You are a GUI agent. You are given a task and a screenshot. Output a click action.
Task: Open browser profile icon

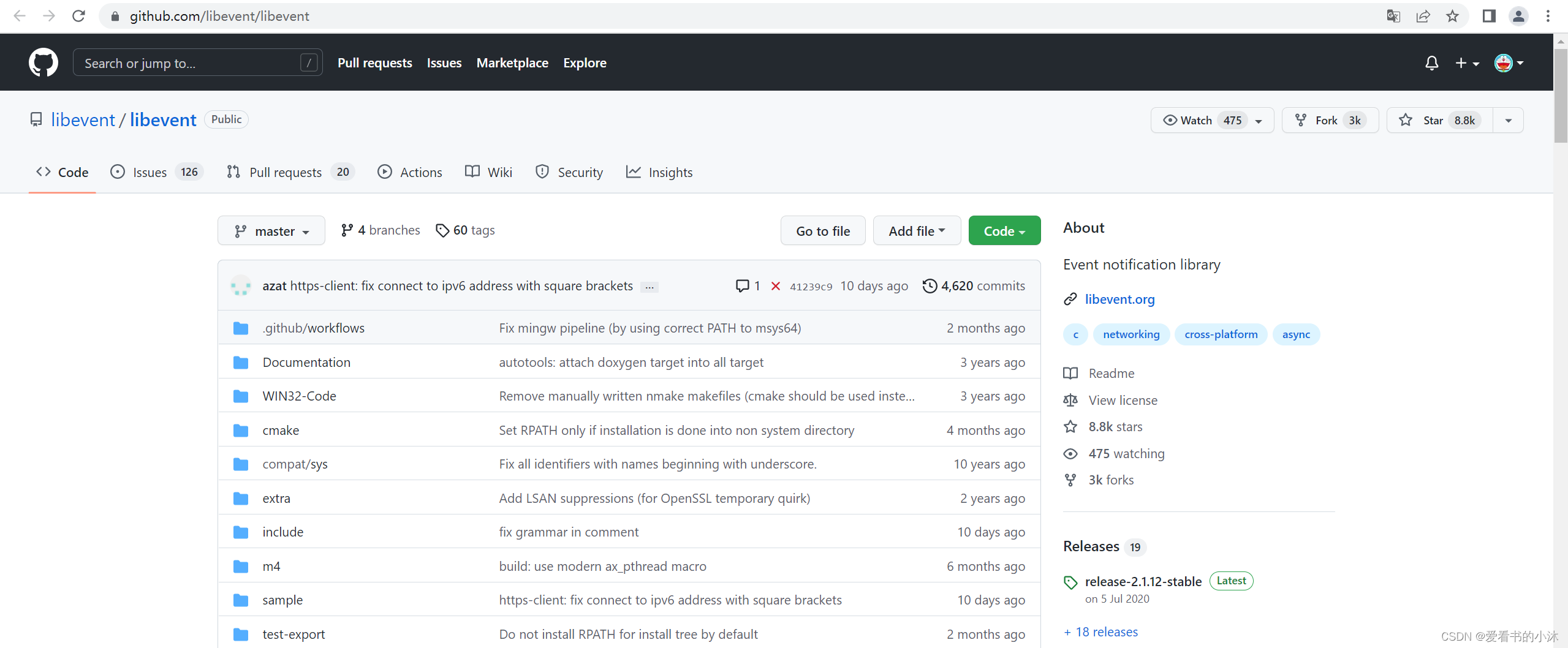[x=1518, y=16]
